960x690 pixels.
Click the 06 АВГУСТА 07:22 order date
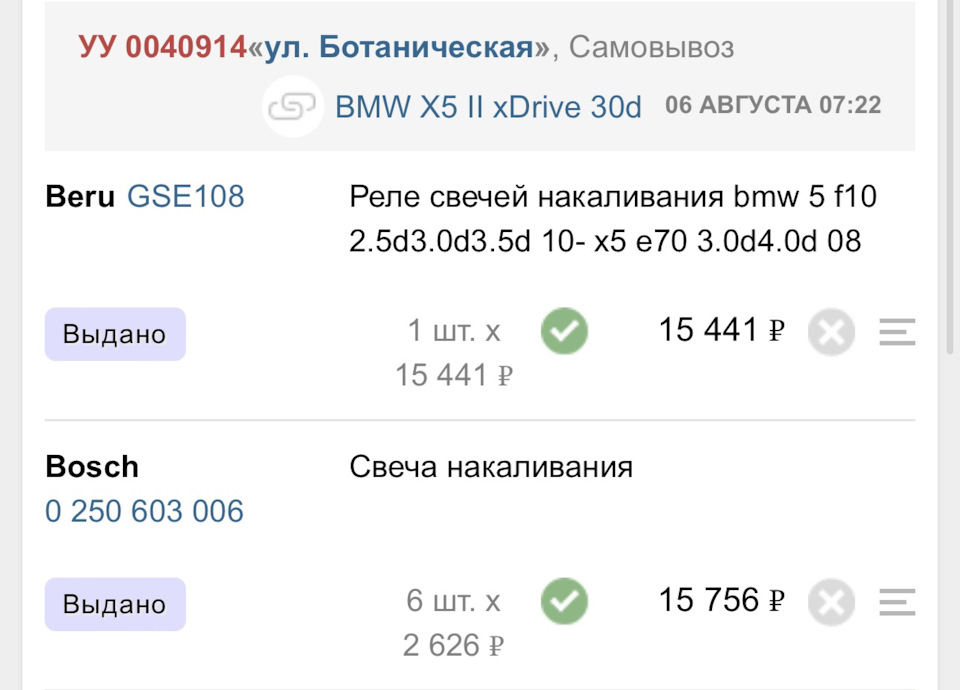773,106
